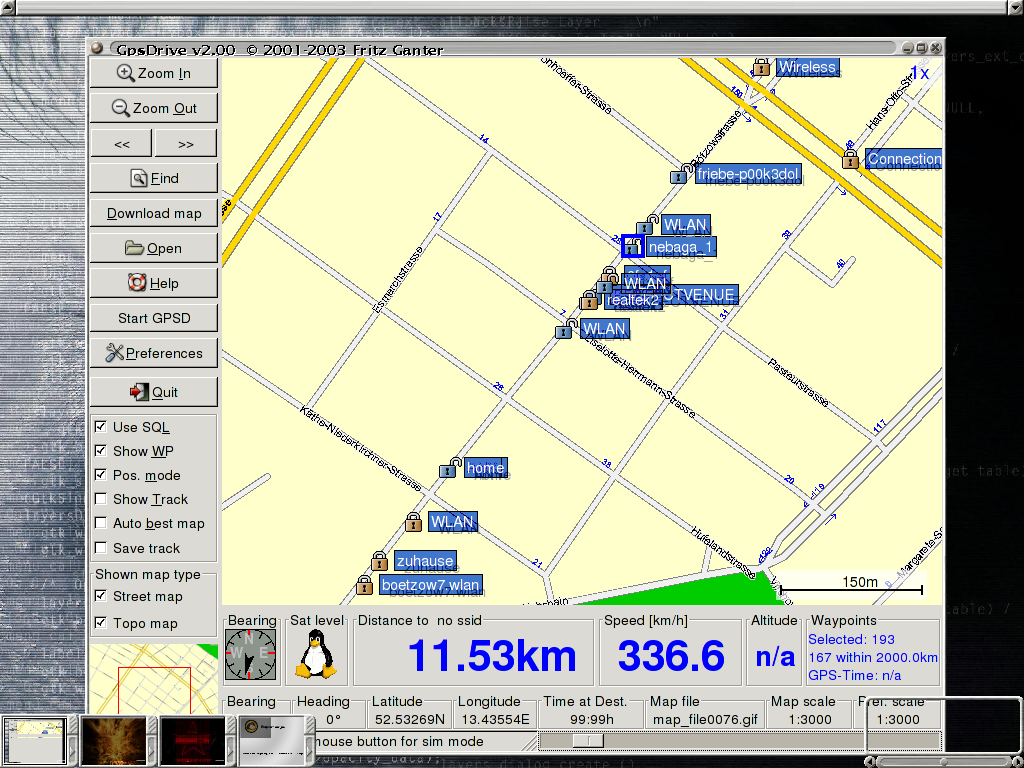Image resolution: width=1024 pixels, height=768 pixels.
Task: Switch to the grey fourth desktop thumbnail in the pager
Action: [271, 740]
